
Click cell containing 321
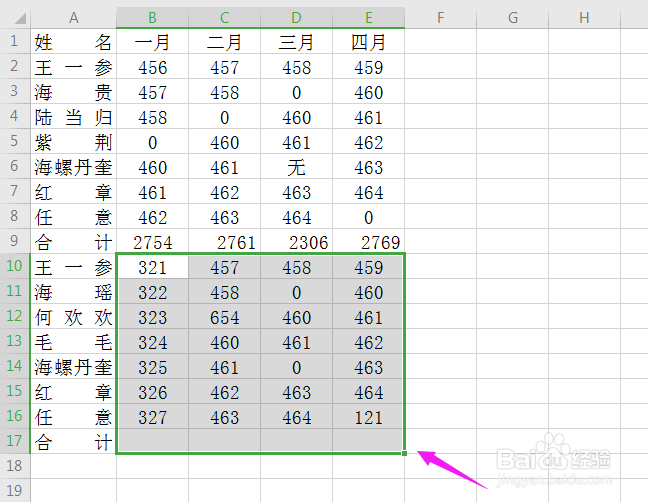[152, 267]
